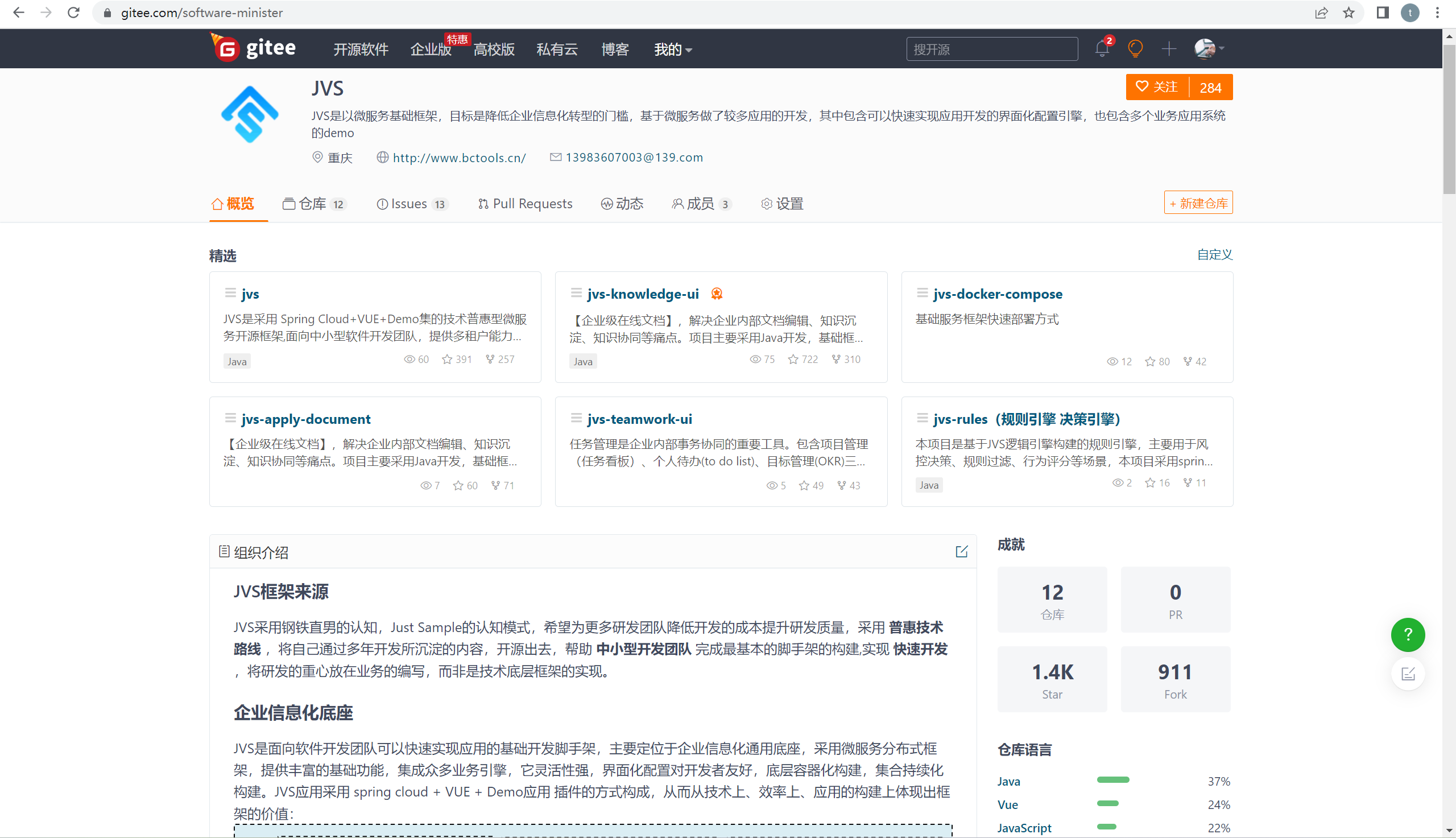1456x838 pixels.
Task: Click the 284 followers count
Action: coord(1210,88)
